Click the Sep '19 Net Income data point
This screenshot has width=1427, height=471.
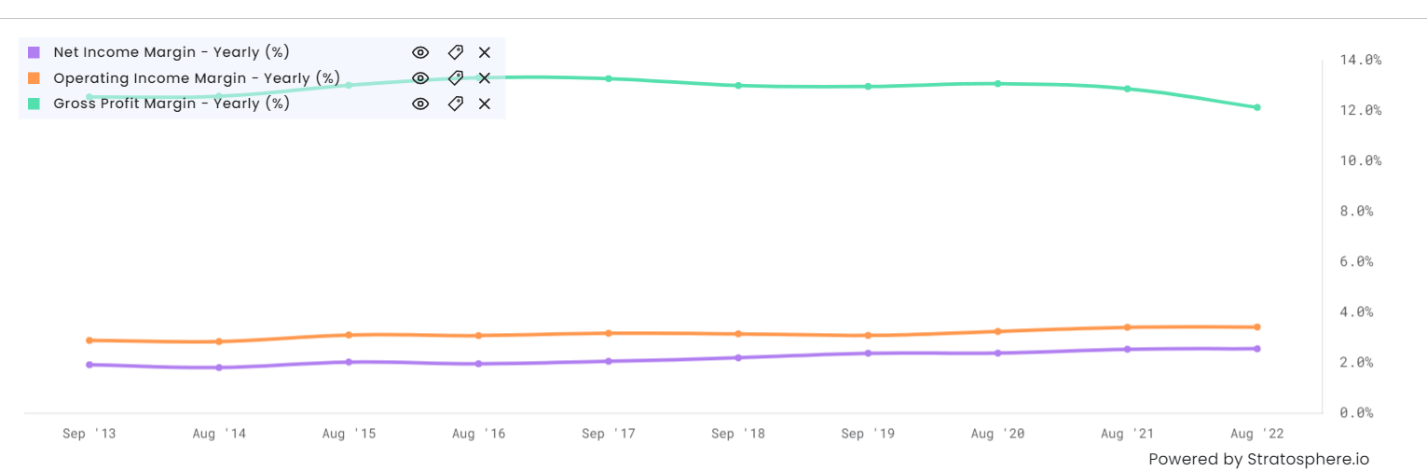tap(868, 353)
